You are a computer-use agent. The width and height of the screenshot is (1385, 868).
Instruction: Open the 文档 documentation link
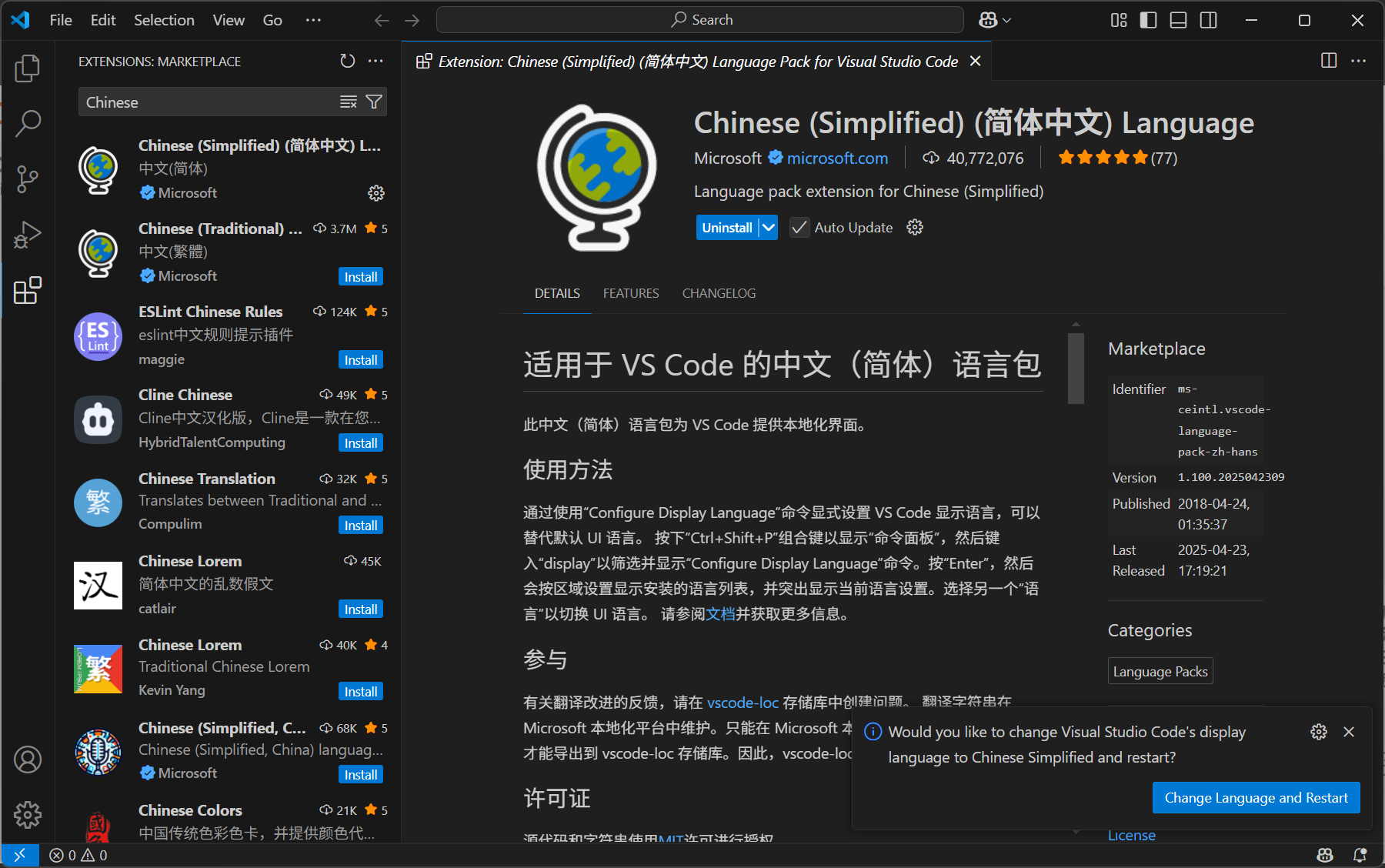click(x=720, y=614)
